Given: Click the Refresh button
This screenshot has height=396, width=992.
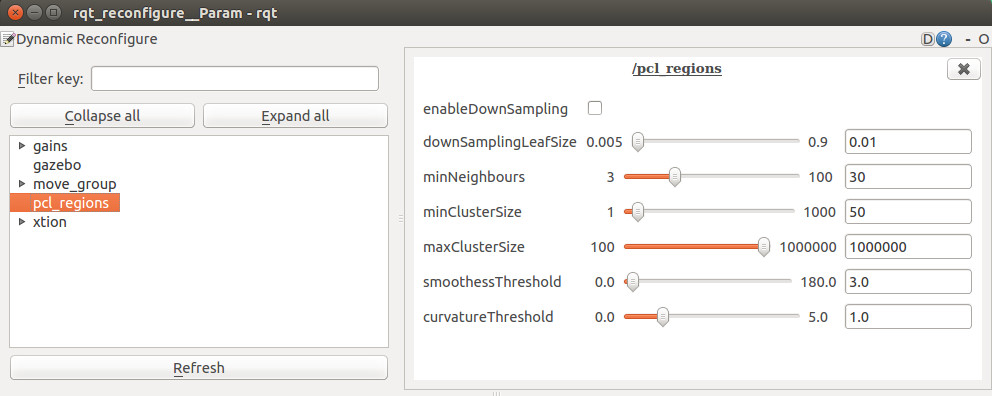Looking at the screenshot, I should tap(199, 368).
